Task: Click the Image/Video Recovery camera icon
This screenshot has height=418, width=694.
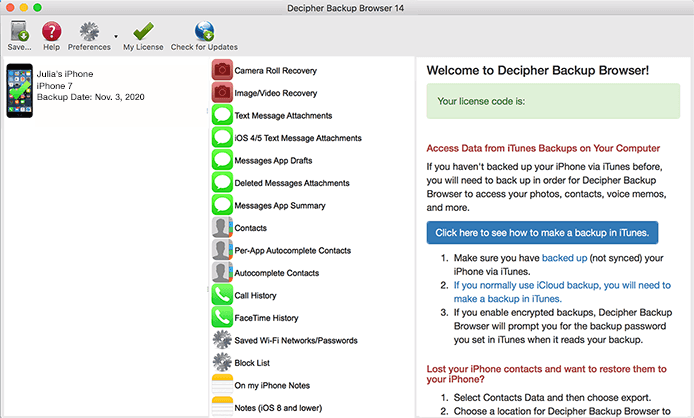Action: pos(222,93)
